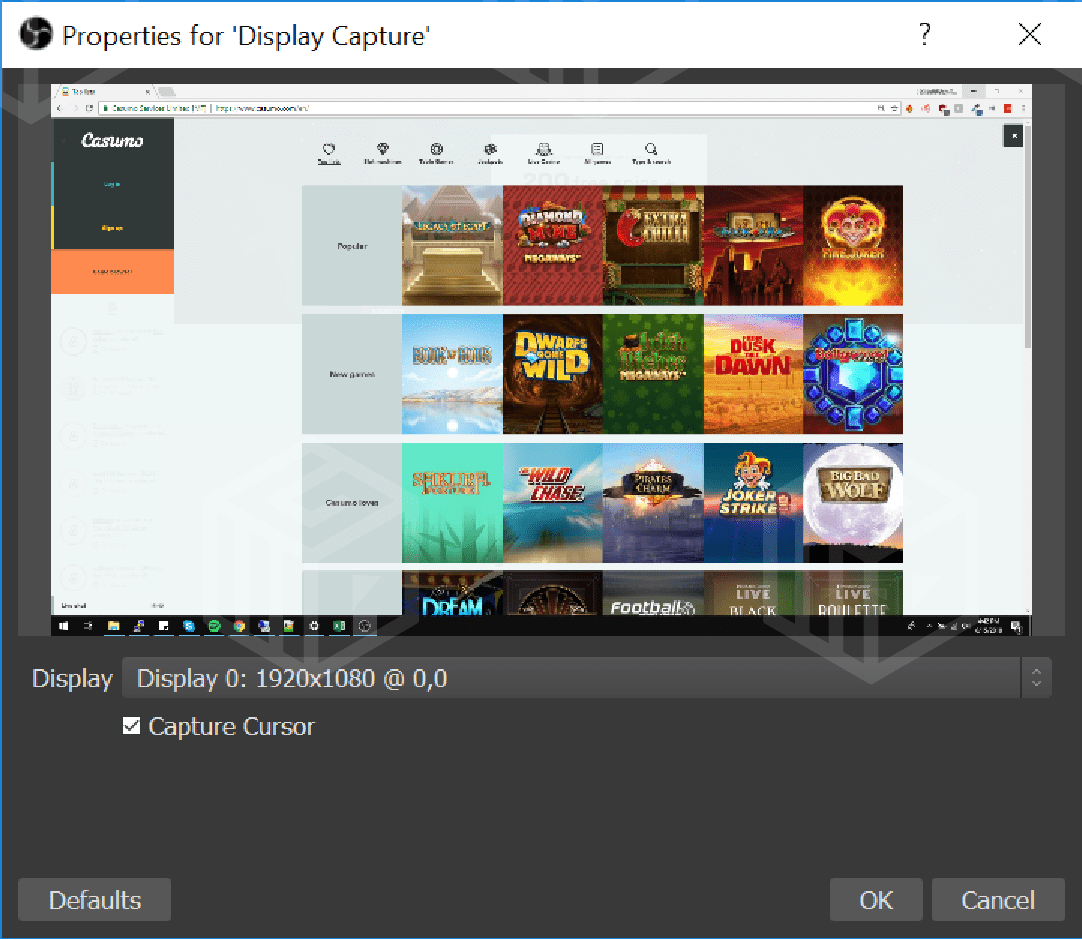Open the Fire Joker game thumbnail
1082x940 pixels.
pos(853,245)
